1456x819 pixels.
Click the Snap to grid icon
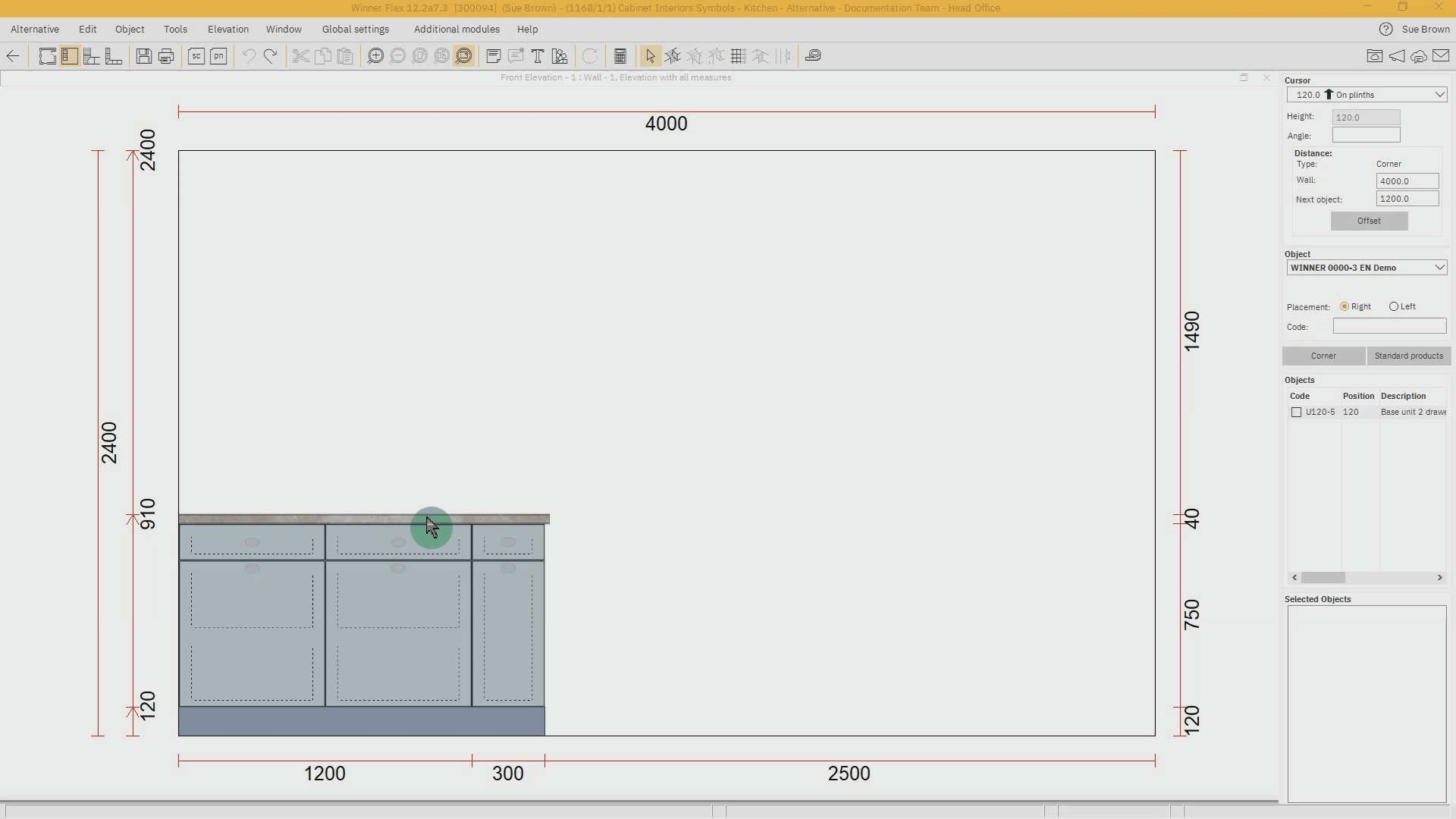point(738,56)
